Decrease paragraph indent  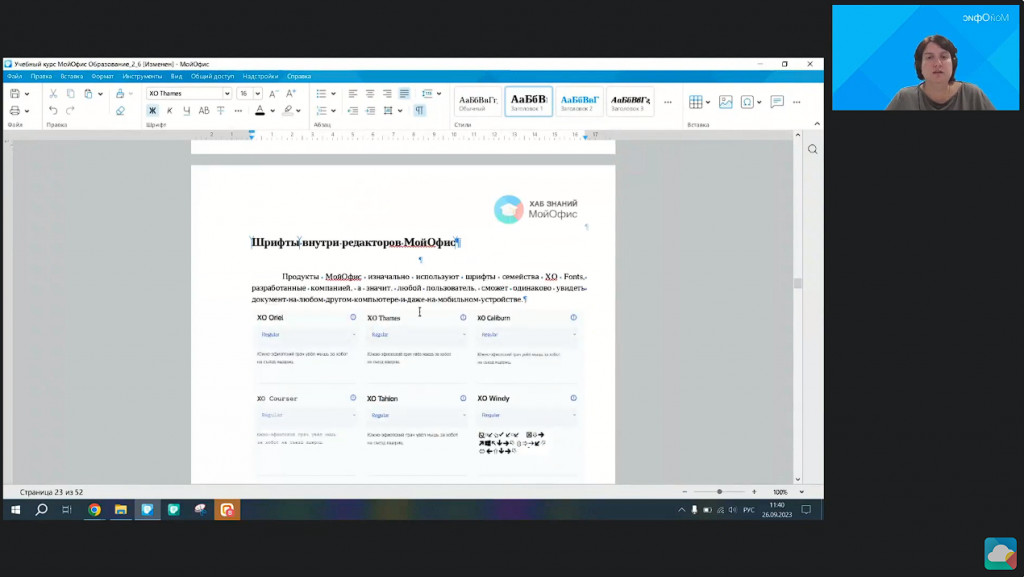pyautogui.click(x=353, y=110)
